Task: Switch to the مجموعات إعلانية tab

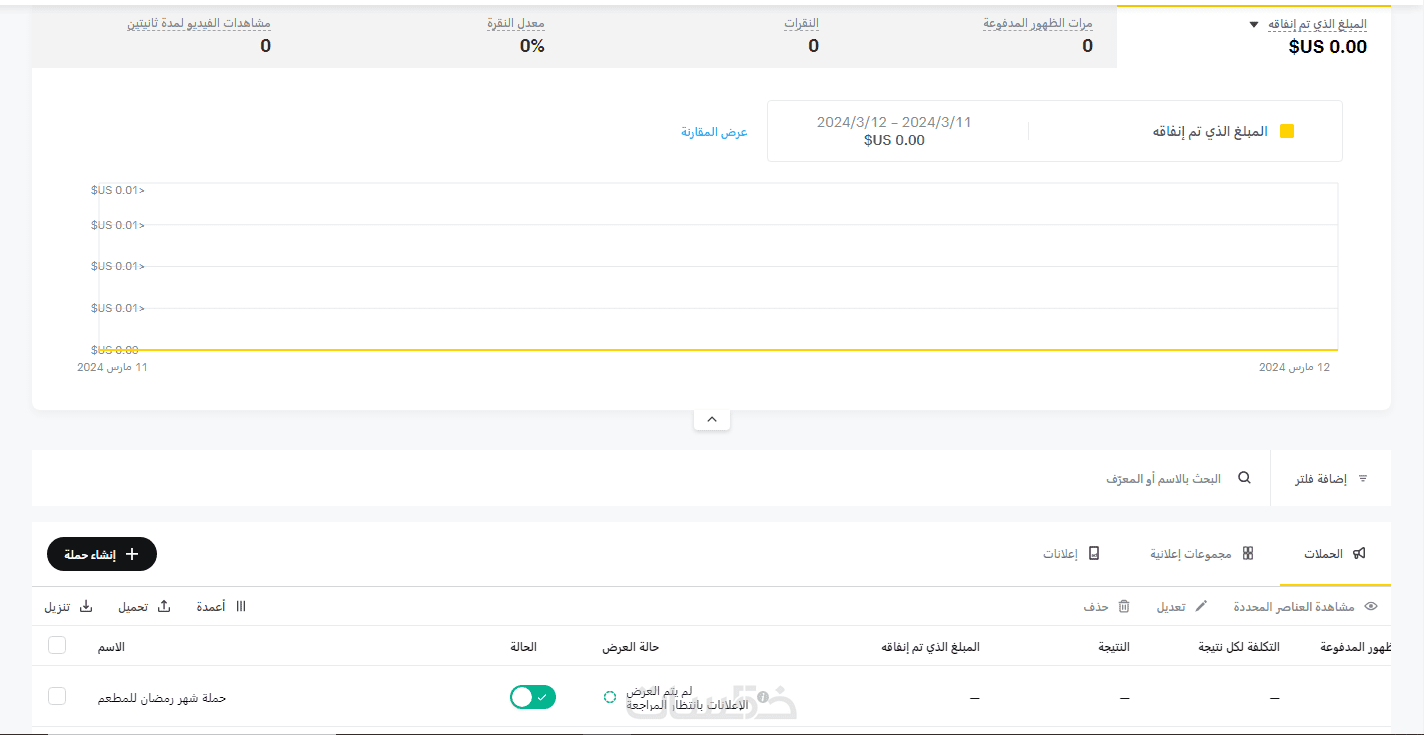Action: tap(1201, 553)
